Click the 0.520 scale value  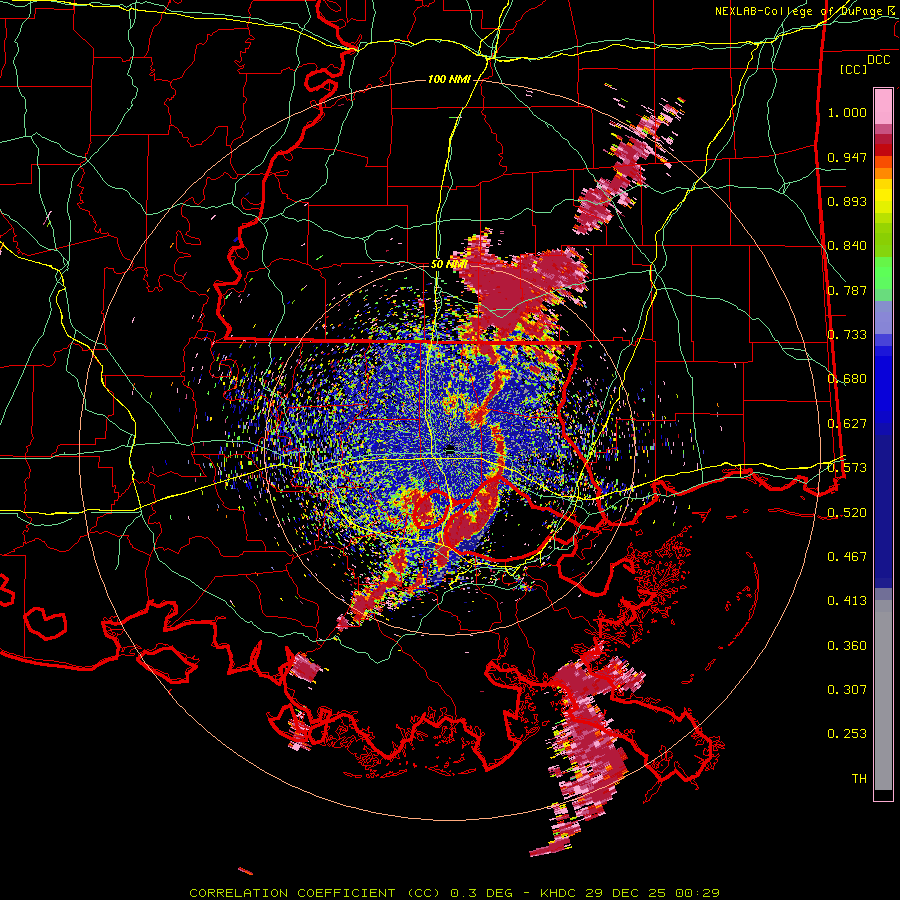click(x=847, y=512)
